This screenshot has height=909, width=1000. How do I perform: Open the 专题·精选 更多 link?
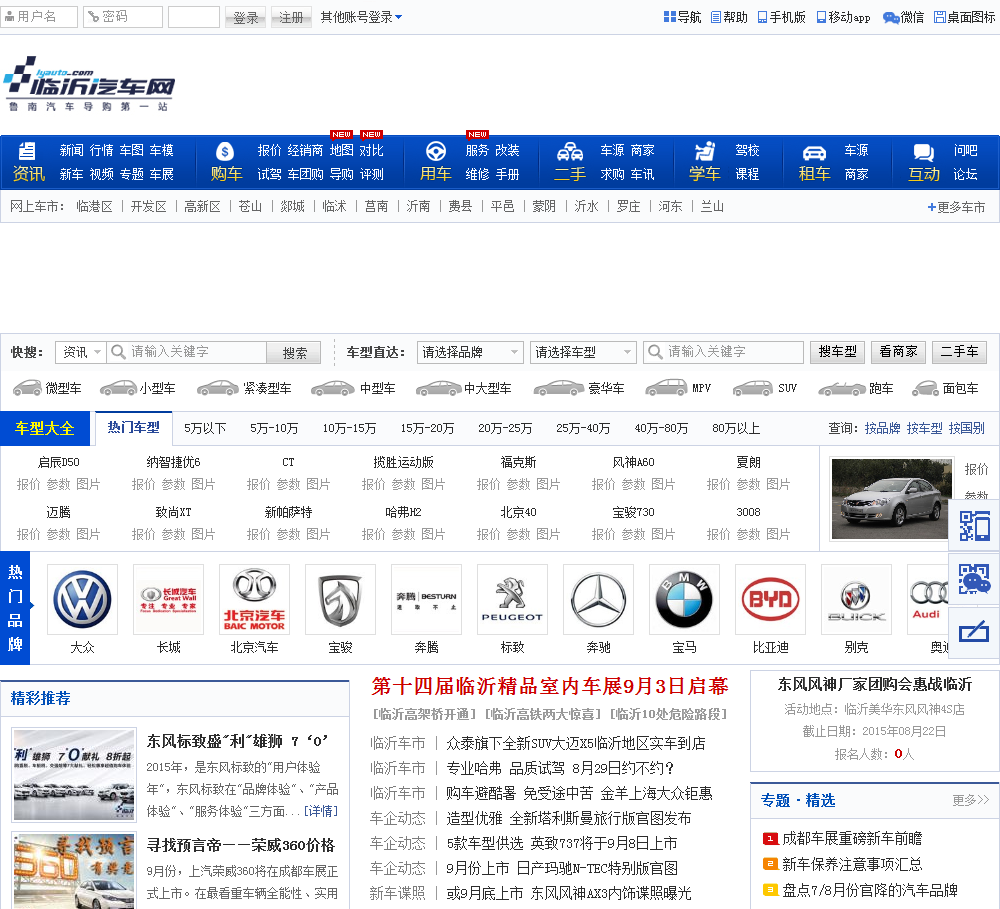[x=970, y=800]
